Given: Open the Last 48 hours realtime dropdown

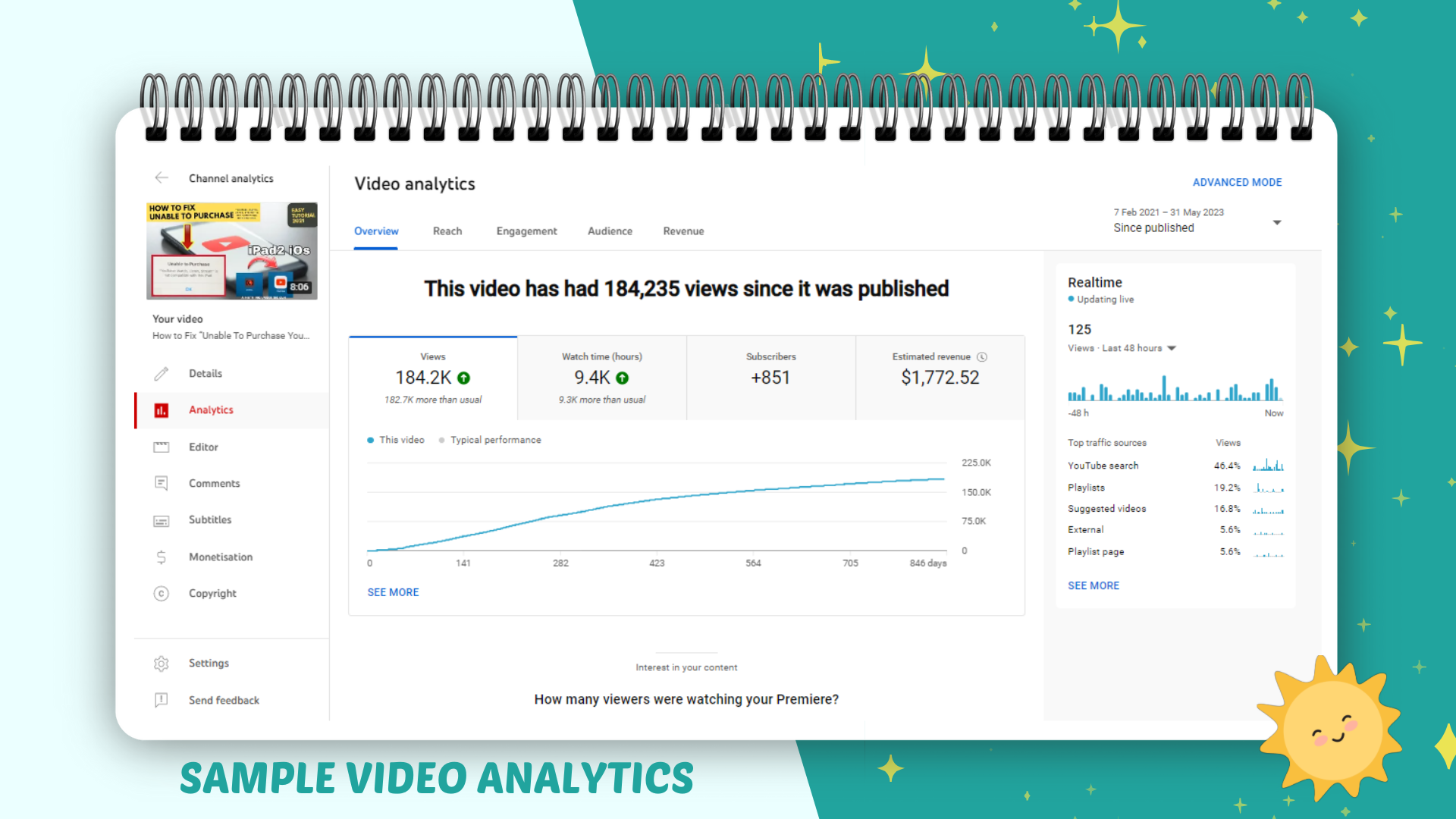Looking at the screenshot, I should pos(1172,348).
